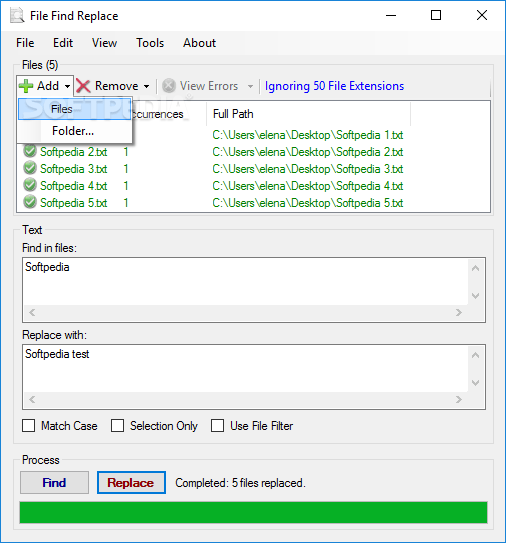Click right arrow of Replace with horizontal scrollbar
The image size is (506, 543).
click(x=459, y=399)
